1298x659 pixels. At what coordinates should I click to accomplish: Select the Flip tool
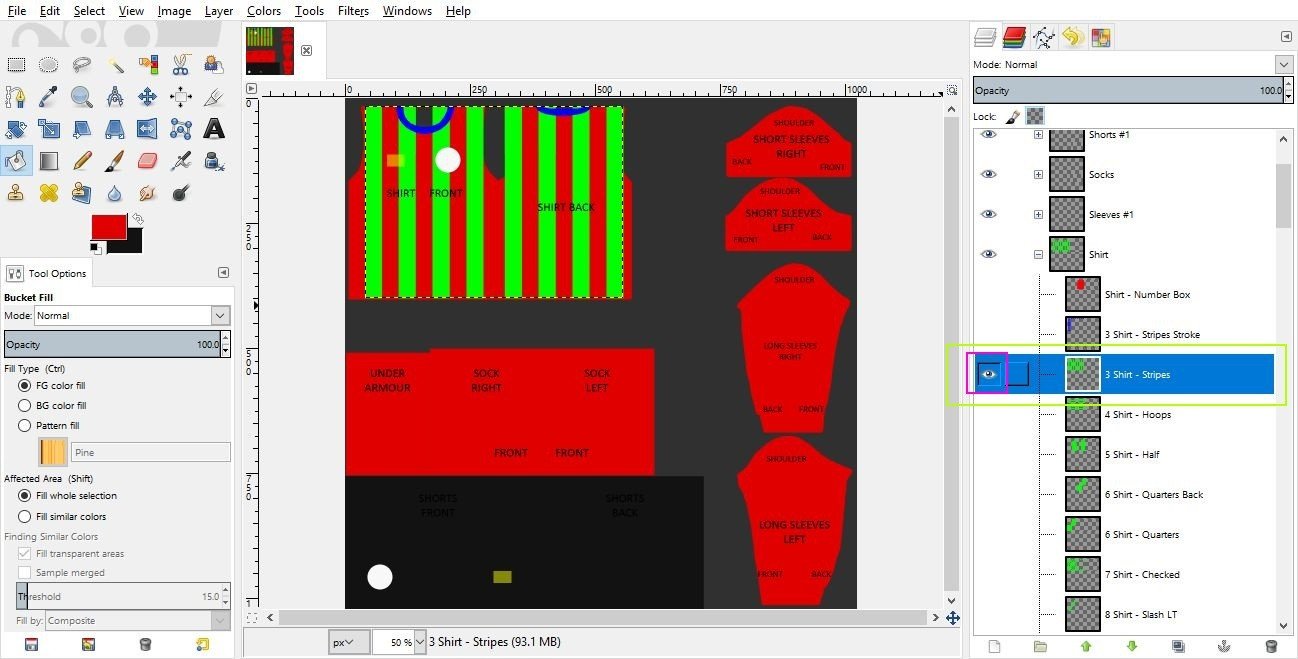coord(148,129)
